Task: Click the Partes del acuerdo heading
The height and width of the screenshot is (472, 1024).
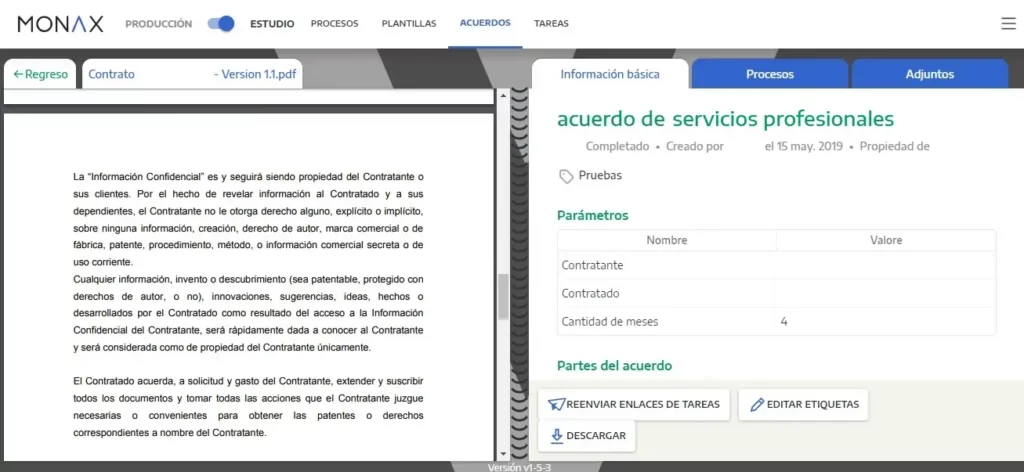Action: click(615, 366)
